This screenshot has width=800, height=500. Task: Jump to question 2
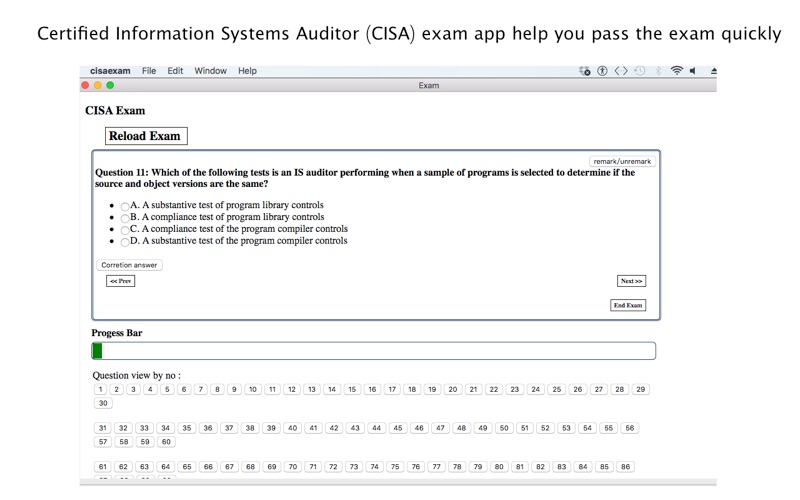click(x=117, y=389)
